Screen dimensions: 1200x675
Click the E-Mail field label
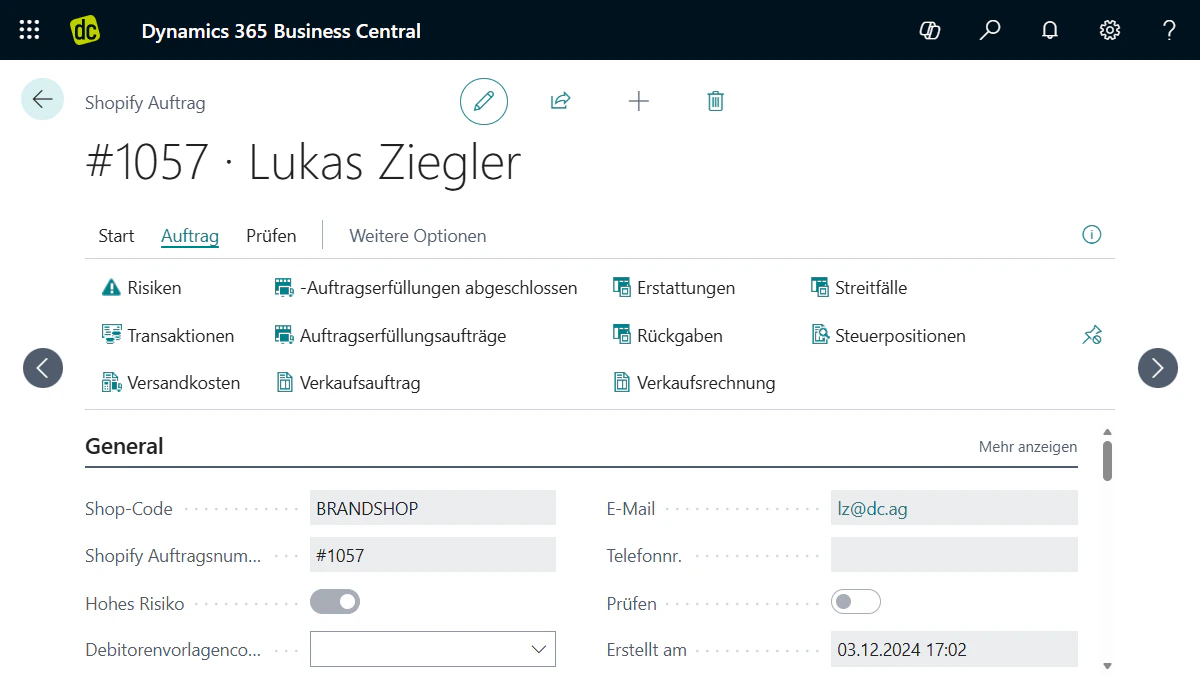(631, 509)
